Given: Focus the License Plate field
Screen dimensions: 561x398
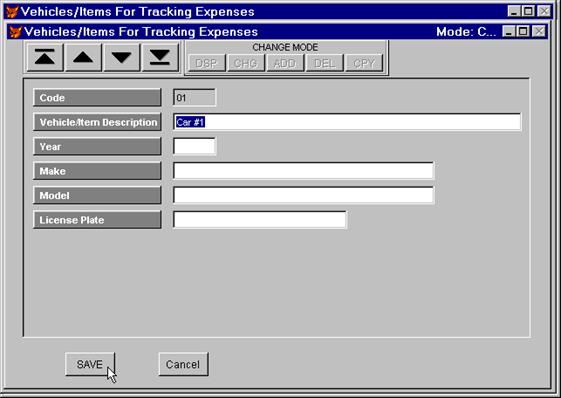Looking at the screenshot, I should pyautogui.click(x=260, y=220).
